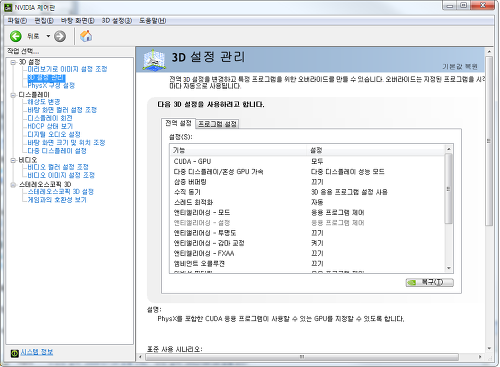This screenshot has height=367, width=500.
Task: Select 3D 설정 관리 in the tree
Action: tap(46, 78)
